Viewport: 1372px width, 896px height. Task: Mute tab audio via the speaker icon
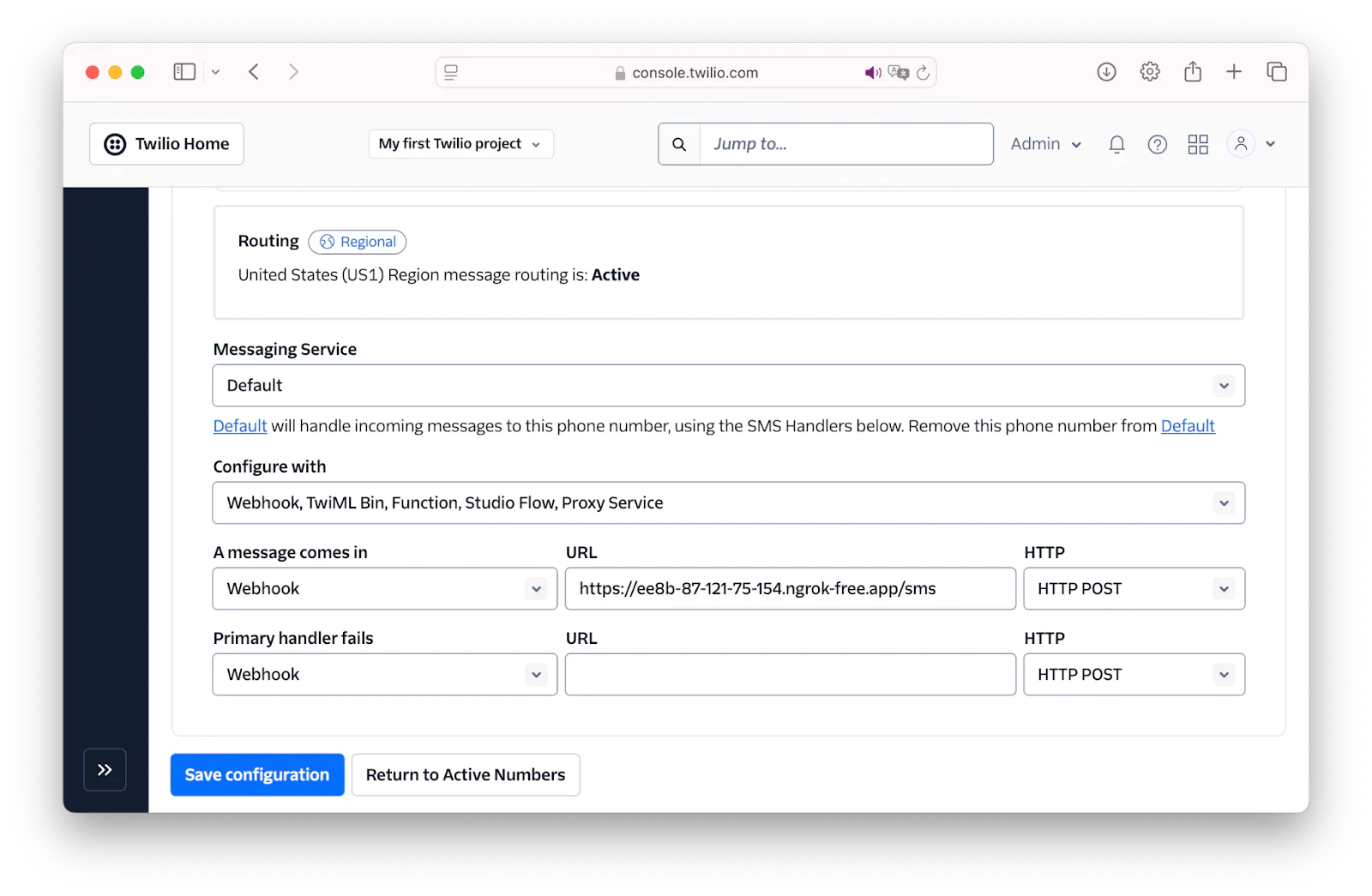(x=873, y=73)
